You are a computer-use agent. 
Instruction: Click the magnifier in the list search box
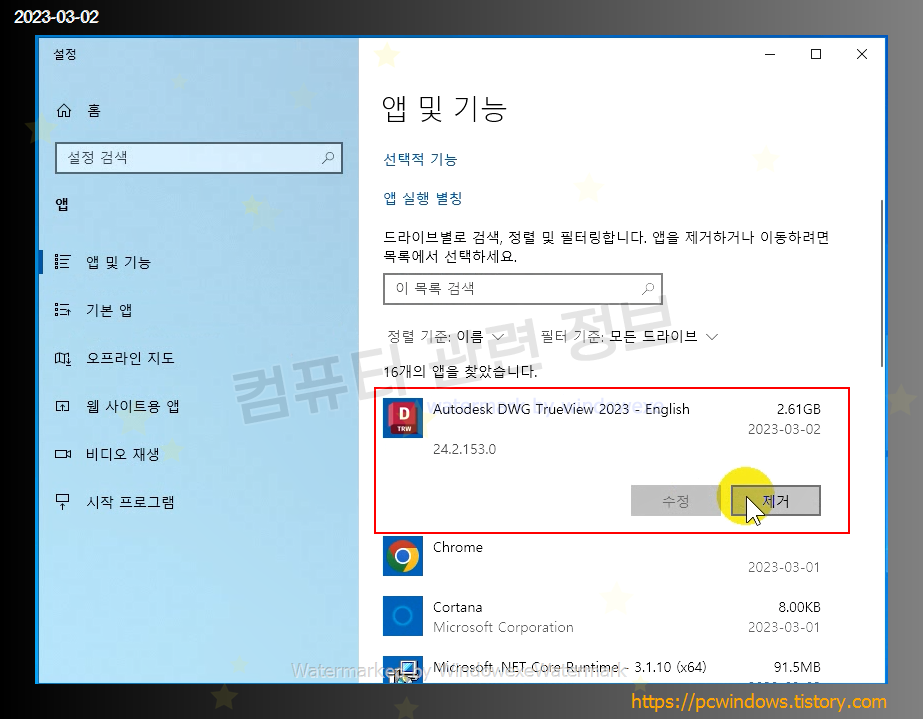point(648,289)
